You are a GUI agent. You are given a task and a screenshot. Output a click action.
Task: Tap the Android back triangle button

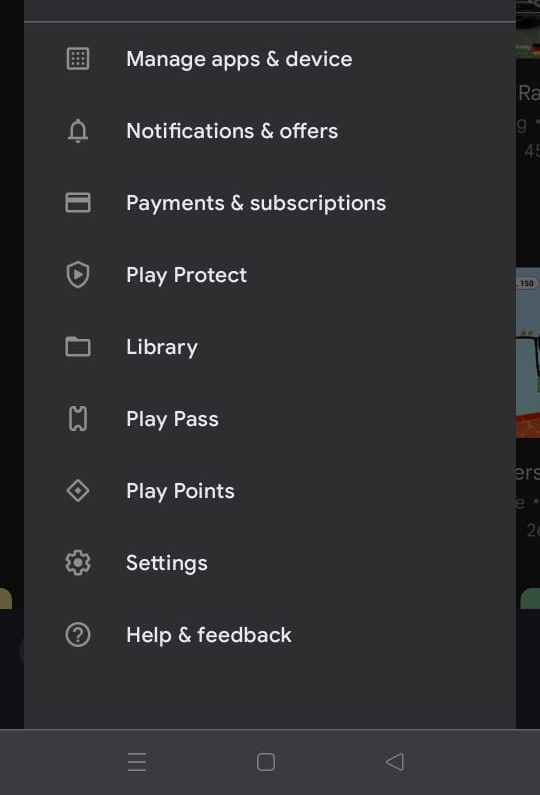[395, 762]
